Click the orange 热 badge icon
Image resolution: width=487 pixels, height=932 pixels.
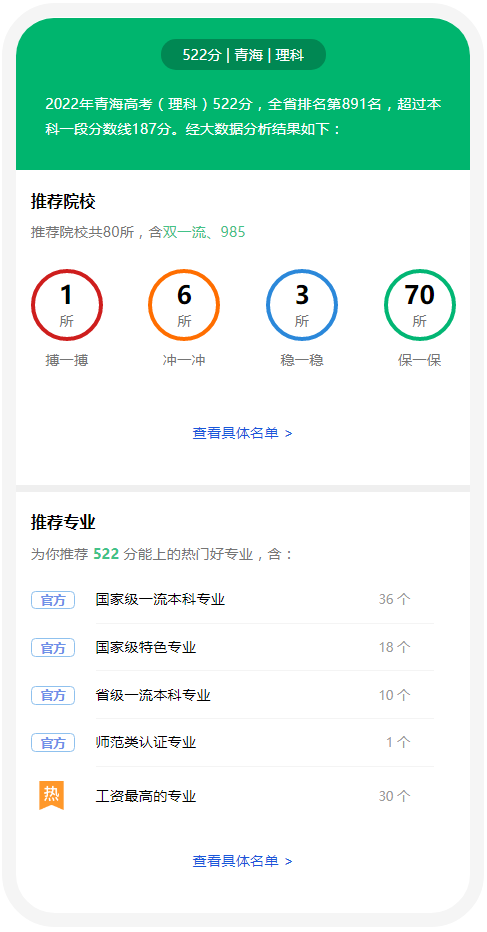click(52, 795)
